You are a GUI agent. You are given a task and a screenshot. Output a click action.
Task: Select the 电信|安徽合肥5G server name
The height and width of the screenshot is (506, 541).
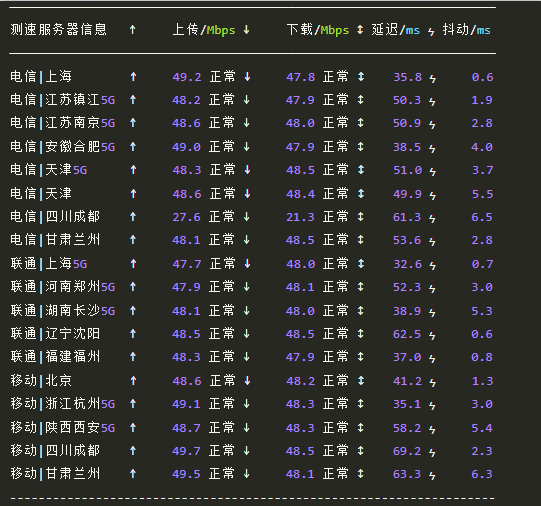point(62,147)
